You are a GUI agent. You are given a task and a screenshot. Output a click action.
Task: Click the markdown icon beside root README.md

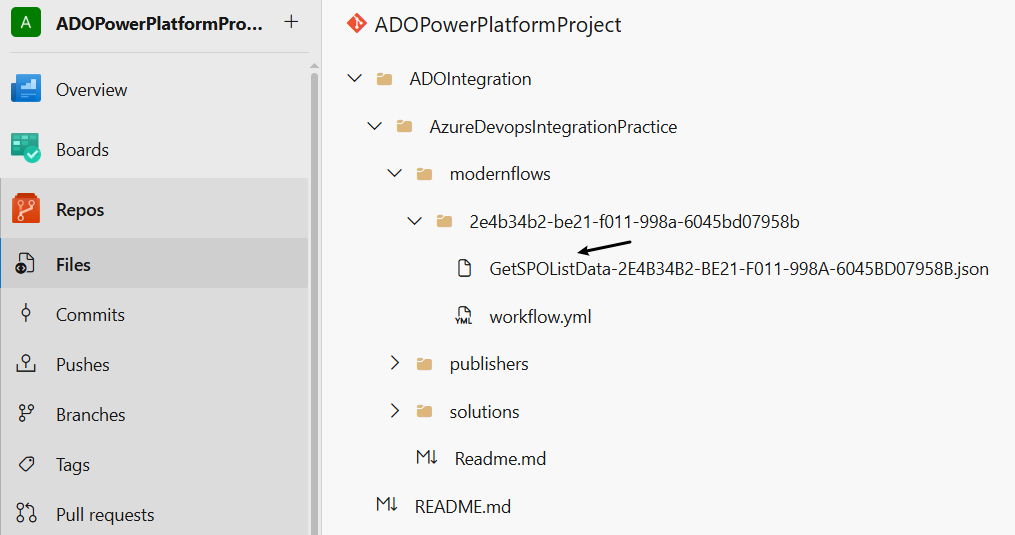(x=387, y=505)
